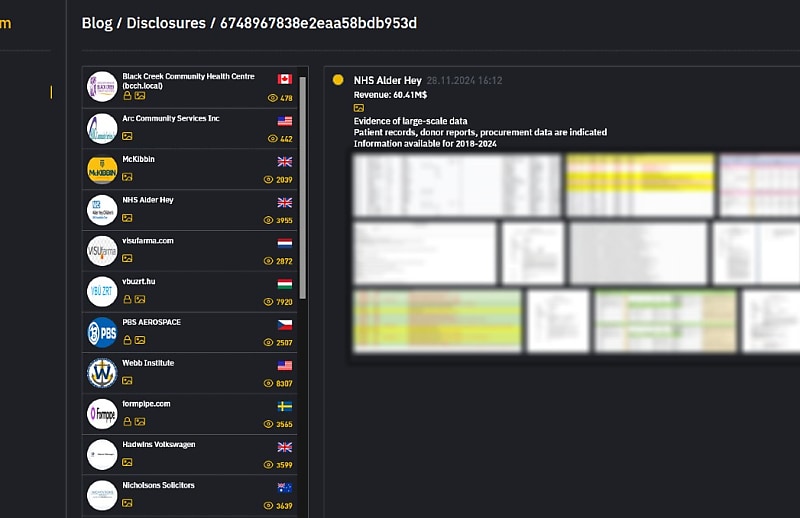This screenshot has width=800, height=518.
Task: Open yellow-highlighted spreadsheet thumbnail in top row
Action: pos(640,185)
